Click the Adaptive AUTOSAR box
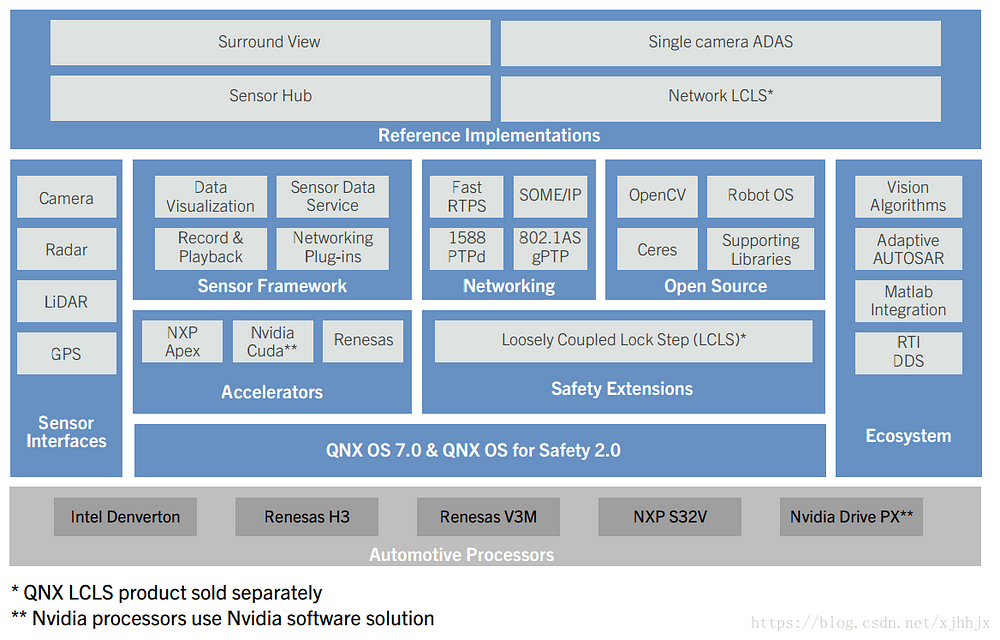The height and width of the screenshot is (640, 1000). pos(908,249)
